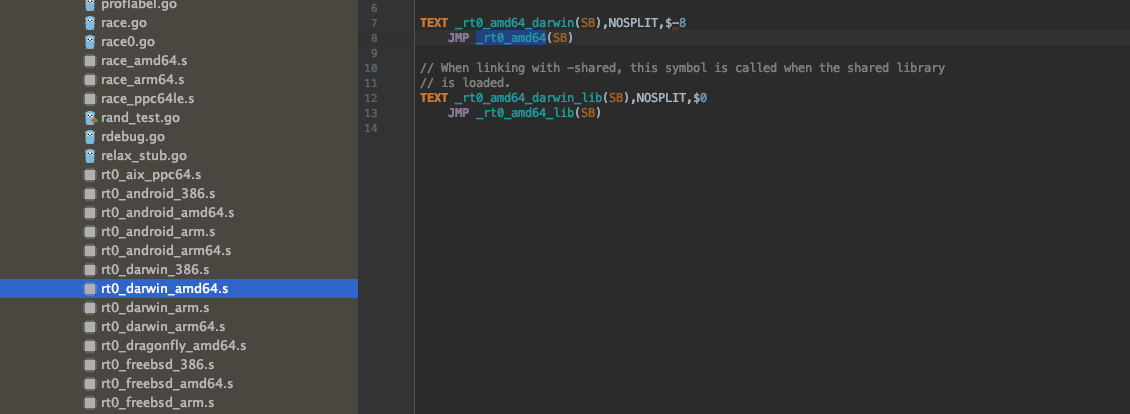Click line number 10 in the gutter
The image size is (1130, 414).
[x=370, y=68]
